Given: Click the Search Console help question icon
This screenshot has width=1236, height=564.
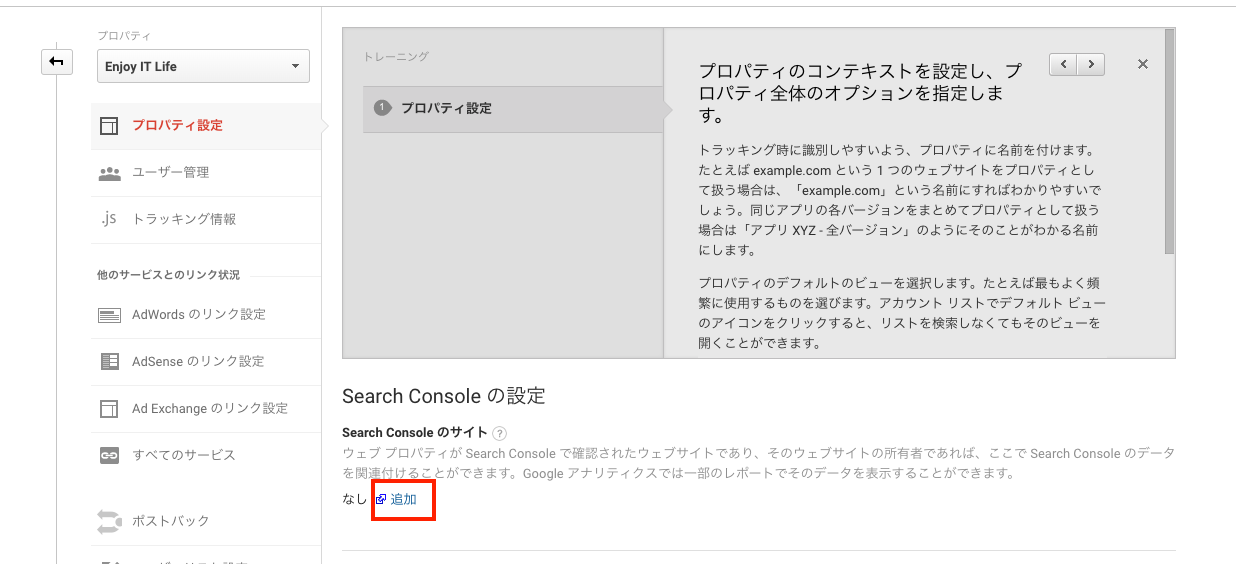Looking at the screenshot, I should (x=500, y=433).
